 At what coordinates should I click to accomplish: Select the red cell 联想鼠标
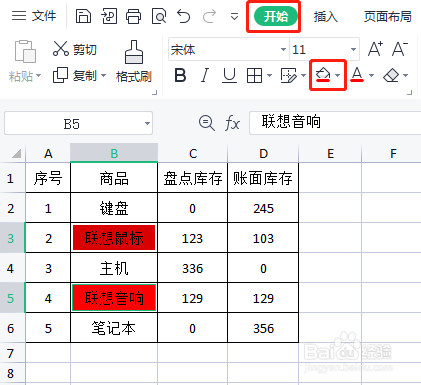[x=114, y=238]
